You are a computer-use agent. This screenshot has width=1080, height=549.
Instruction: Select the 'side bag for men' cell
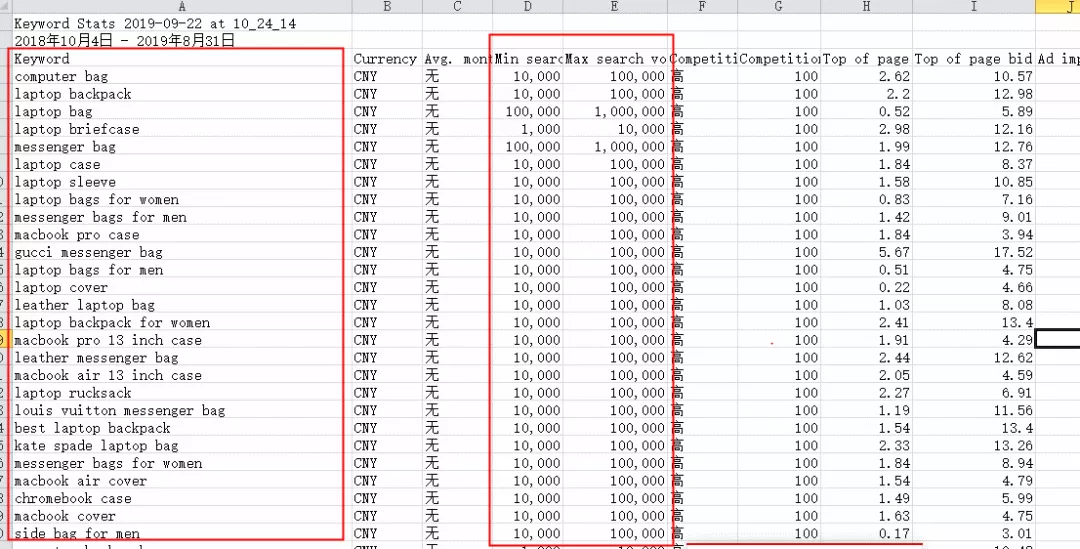(x=182, y=533)
